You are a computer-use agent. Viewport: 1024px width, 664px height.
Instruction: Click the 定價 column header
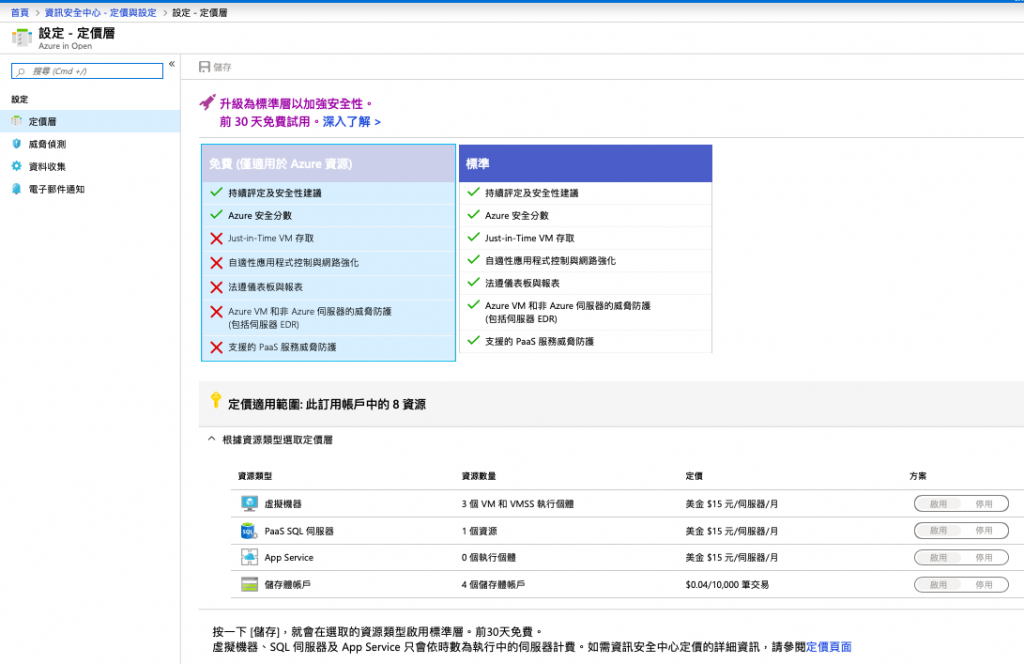[x=694, y=476]
